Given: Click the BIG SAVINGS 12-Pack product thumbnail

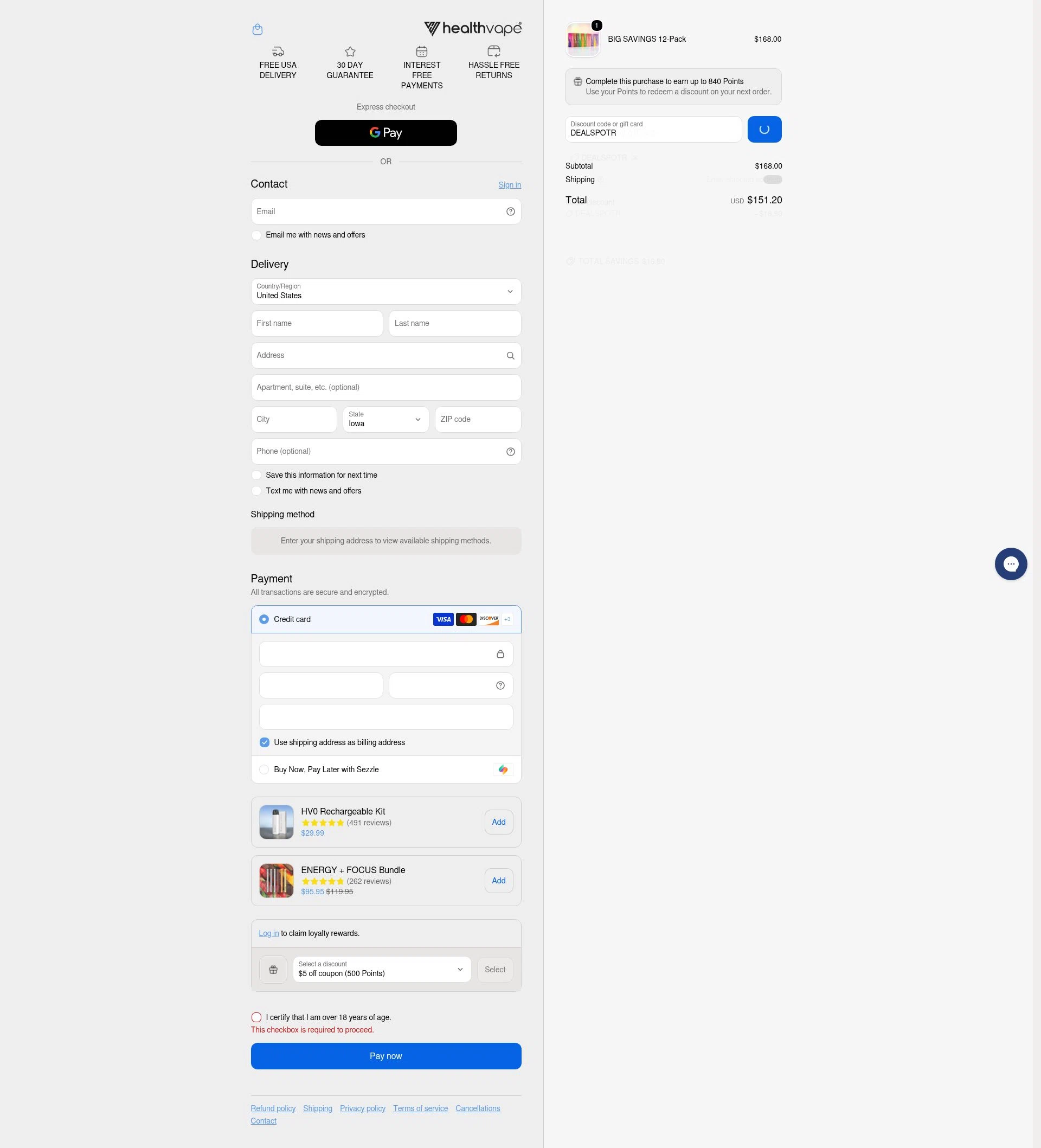Looking at the screenshot, I should (582, 39).
